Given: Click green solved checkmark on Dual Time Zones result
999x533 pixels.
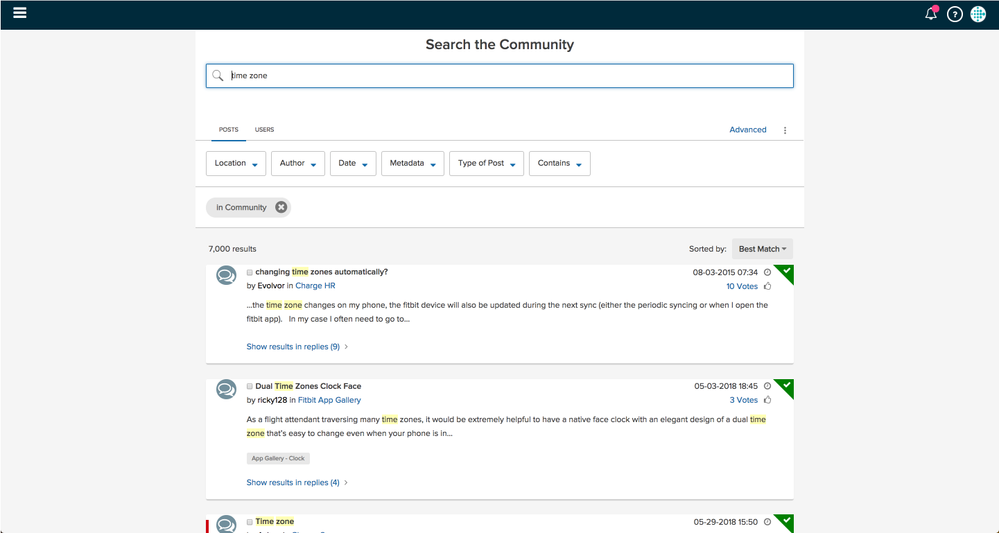Looking at the screenshot, I should tap(786, 386).
